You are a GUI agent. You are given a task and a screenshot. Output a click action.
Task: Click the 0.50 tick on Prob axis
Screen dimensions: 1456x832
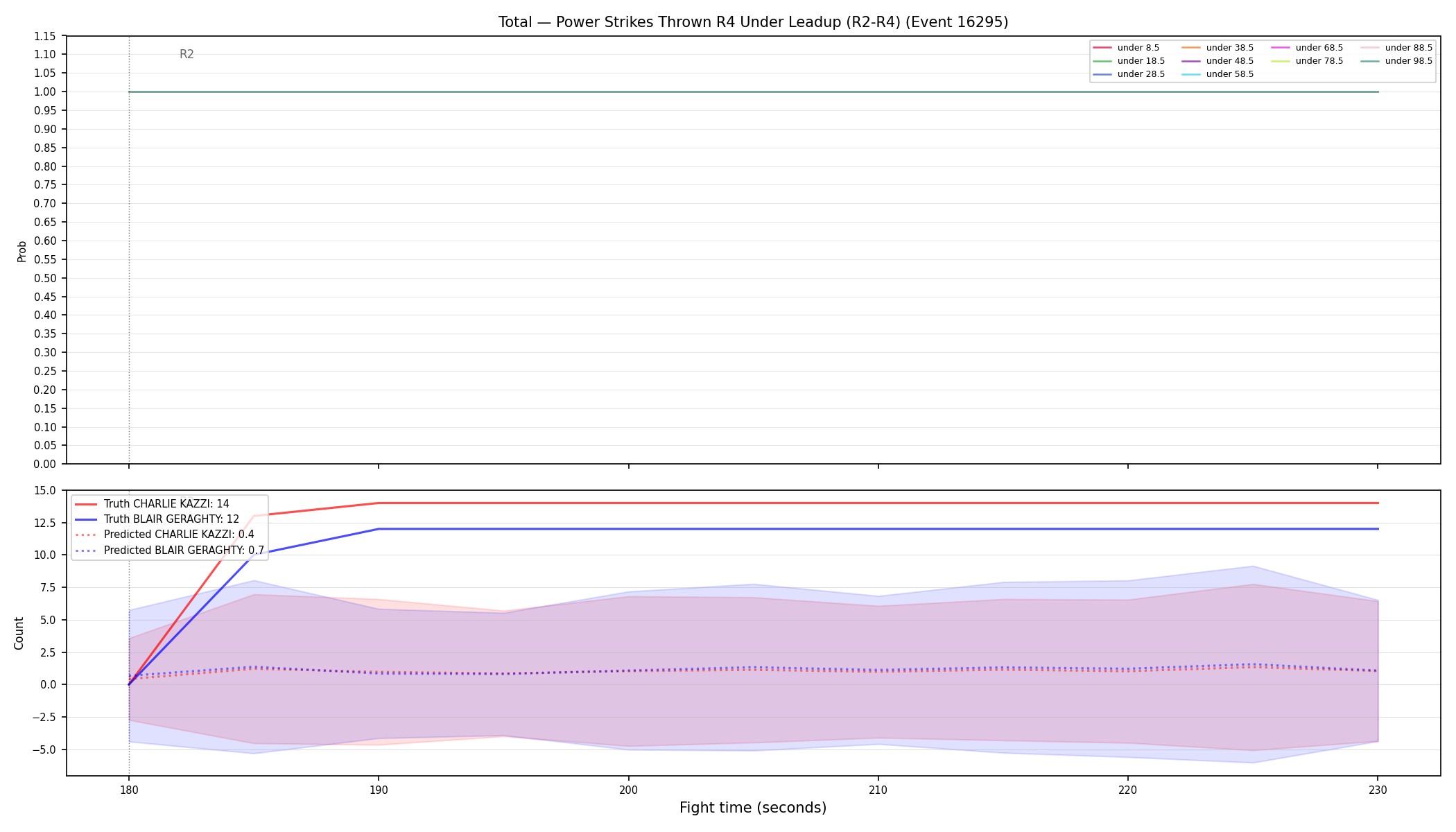click(x=45, y=279)
